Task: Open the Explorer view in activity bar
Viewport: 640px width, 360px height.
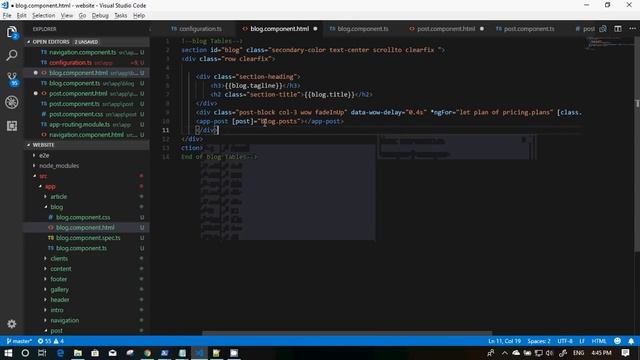Action: pyautogui.click(x=12, y=32)
